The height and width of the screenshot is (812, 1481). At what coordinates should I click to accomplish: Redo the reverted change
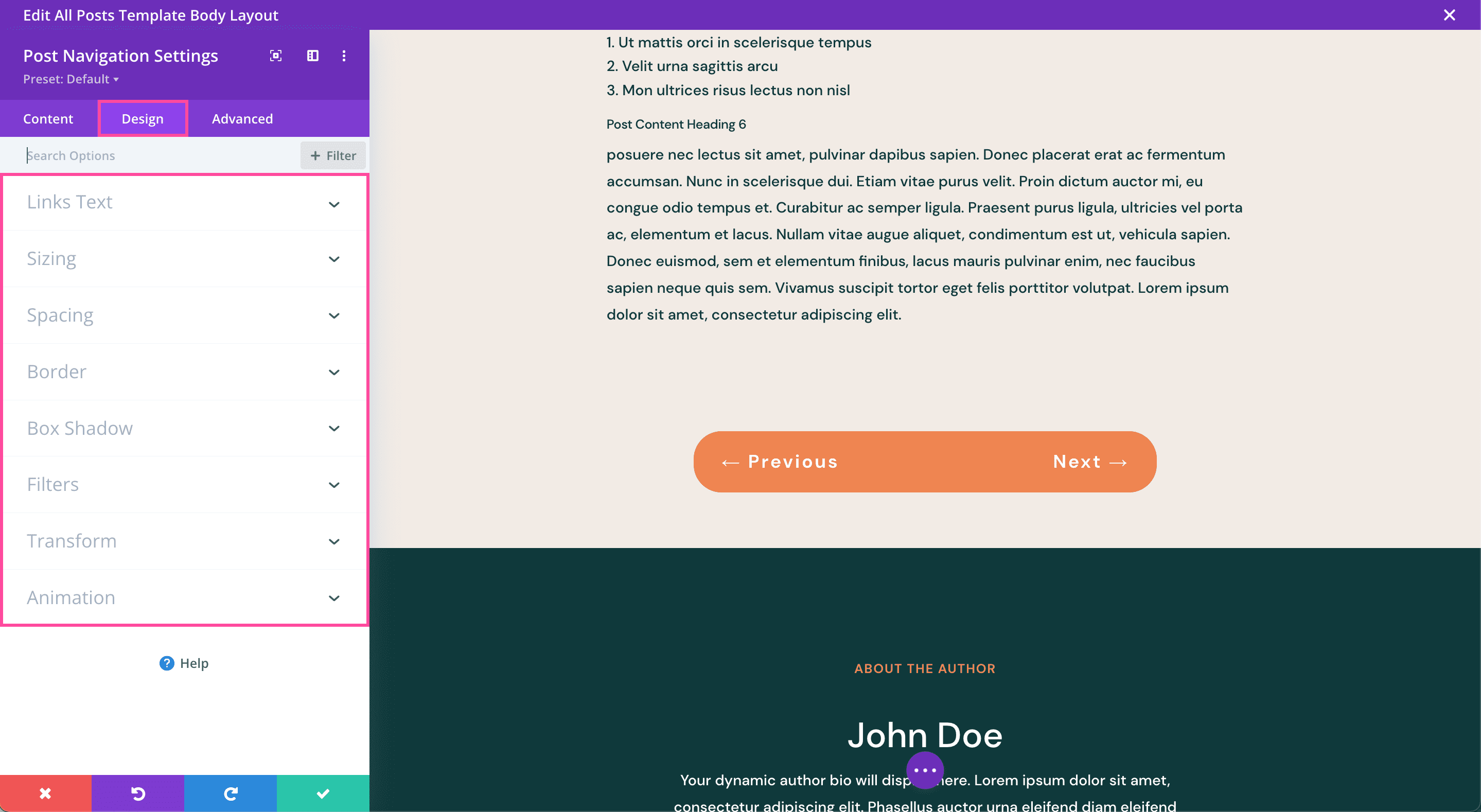pos(230,793)
